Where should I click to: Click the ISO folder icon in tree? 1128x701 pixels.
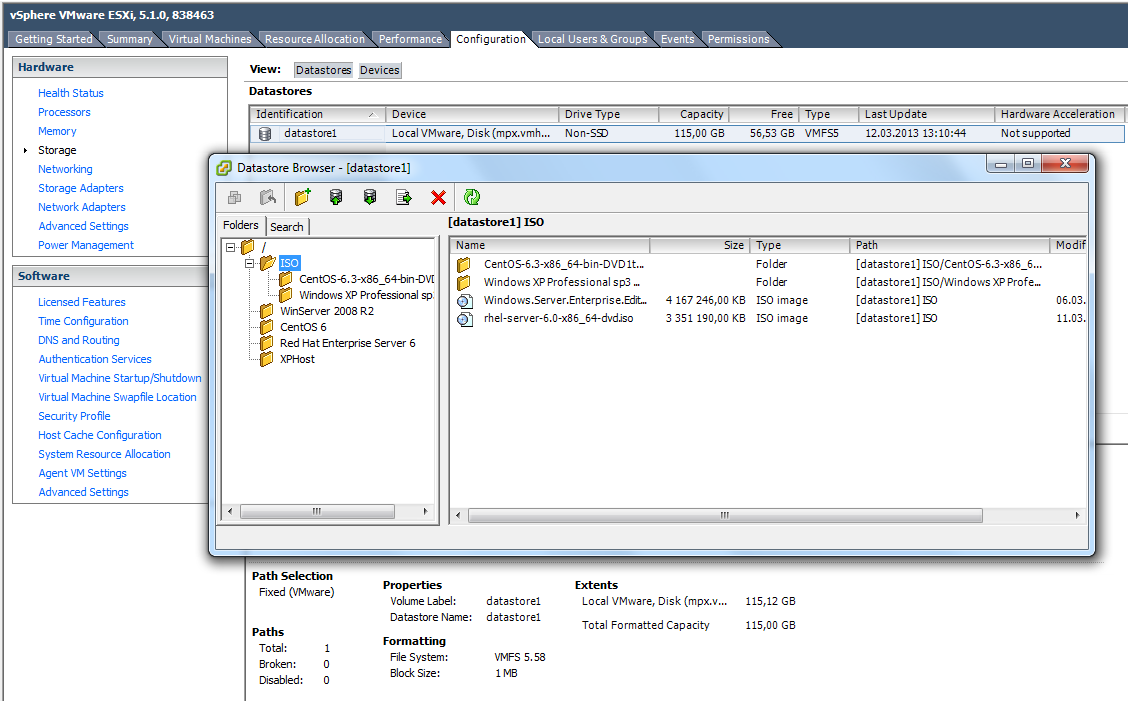(268, 263)
